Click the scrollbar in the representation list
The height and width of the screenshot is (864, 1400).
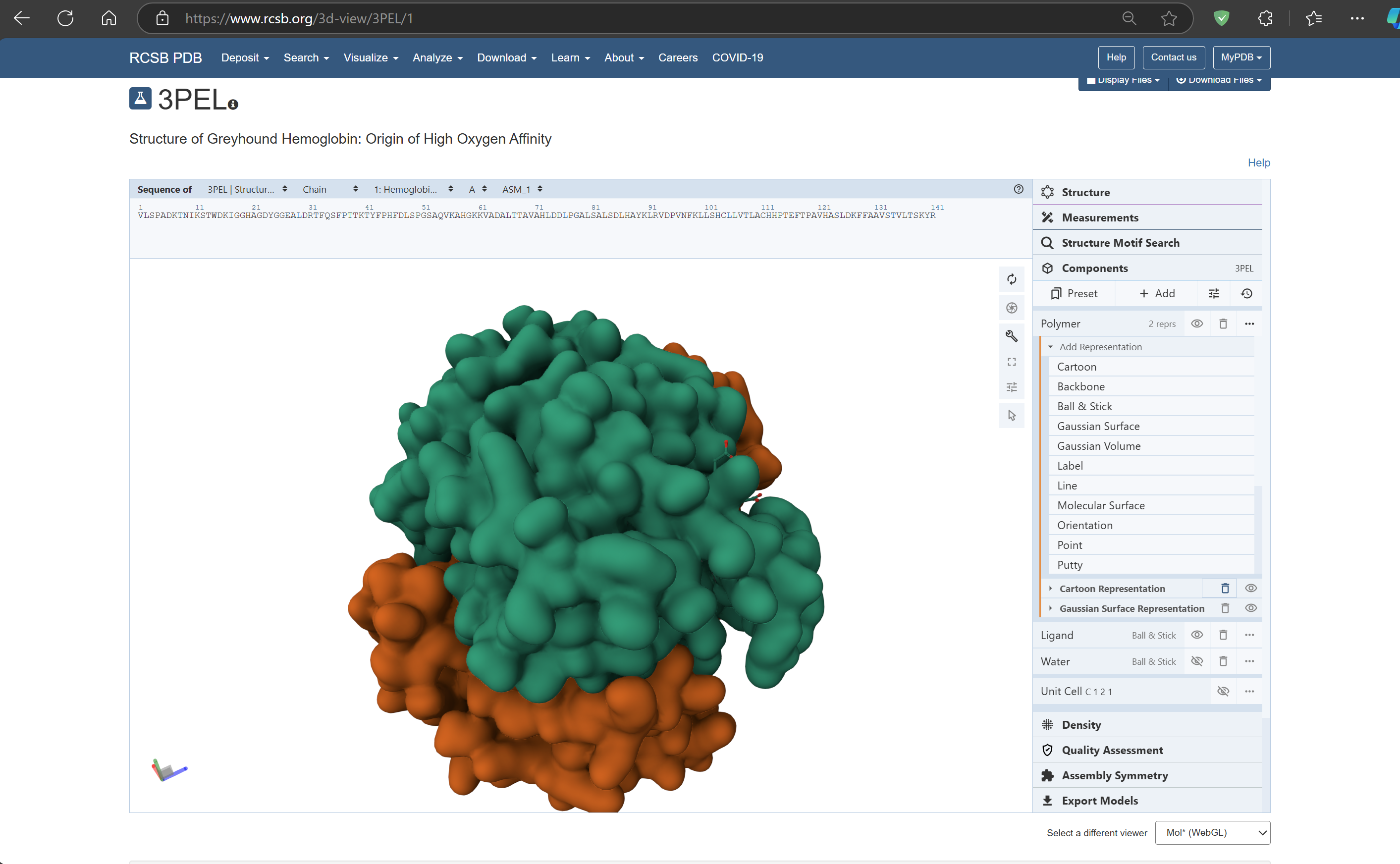click(x=1258, y=529)
